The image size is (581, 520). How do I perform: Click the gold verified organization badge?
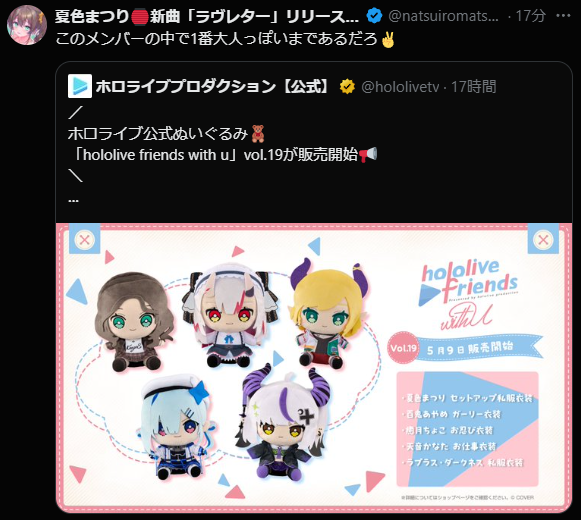[x=347, y=86]
